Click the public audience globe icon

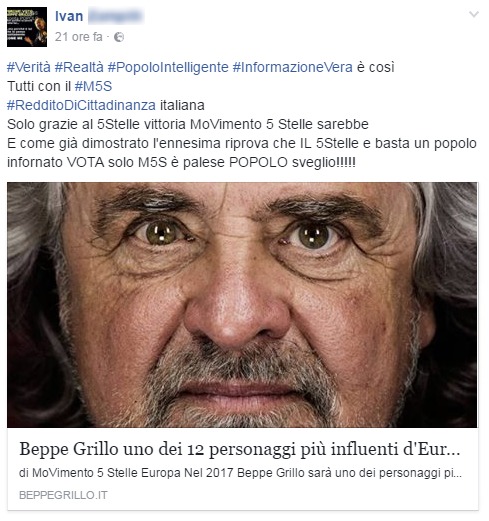click(x=119, y=37)
